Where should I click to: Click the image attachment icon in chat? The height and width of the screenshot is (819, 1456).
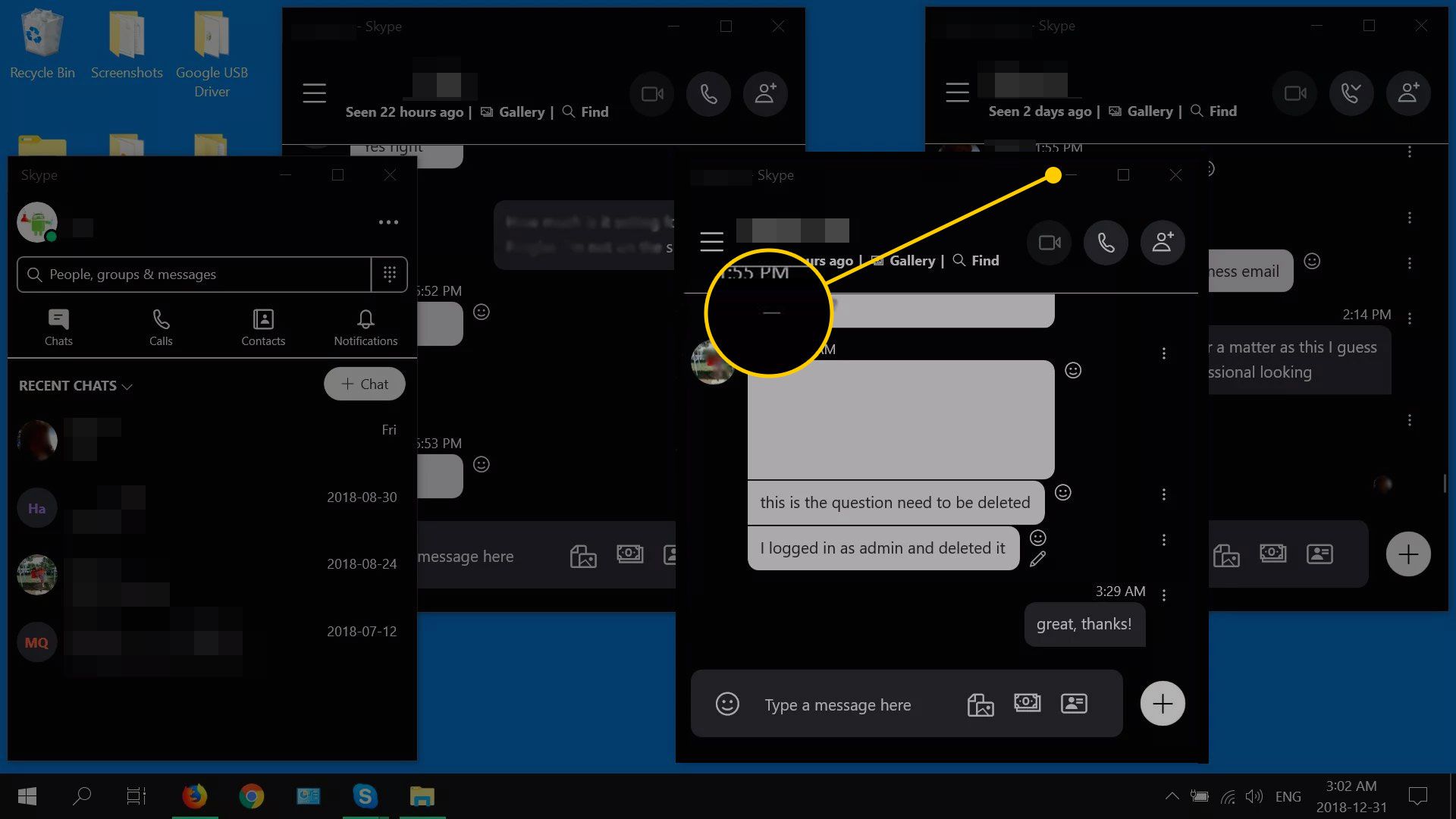(x=980, y=704)
